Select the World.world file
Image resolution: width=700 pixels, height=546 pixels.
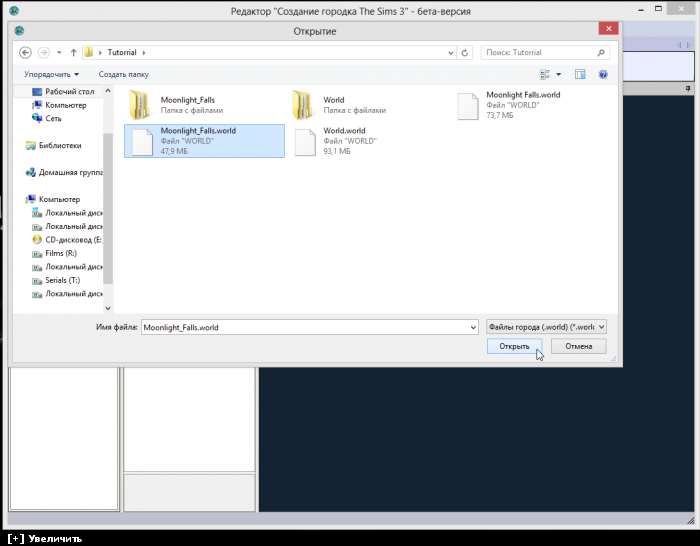pos(345,141)
